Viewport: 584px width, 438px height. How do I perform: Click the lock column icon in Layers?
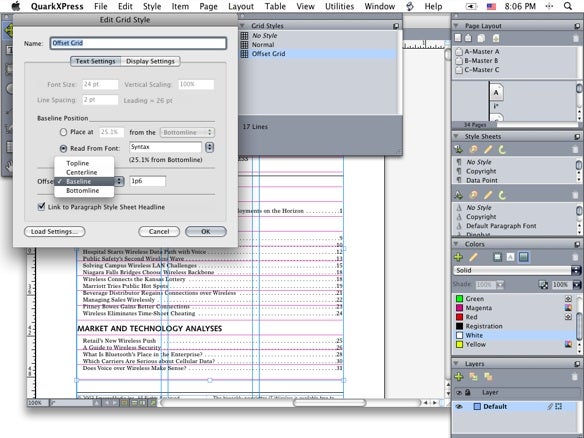click(468, 392)
